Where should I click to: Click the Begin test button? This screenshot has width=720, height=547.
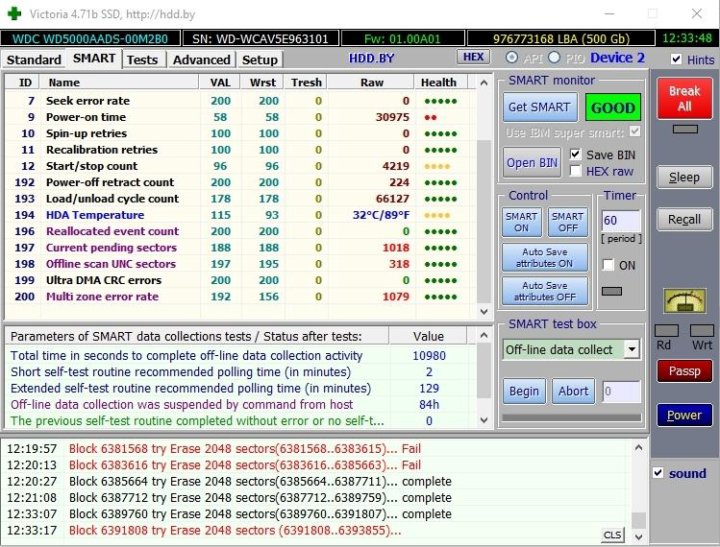(524, 391)
